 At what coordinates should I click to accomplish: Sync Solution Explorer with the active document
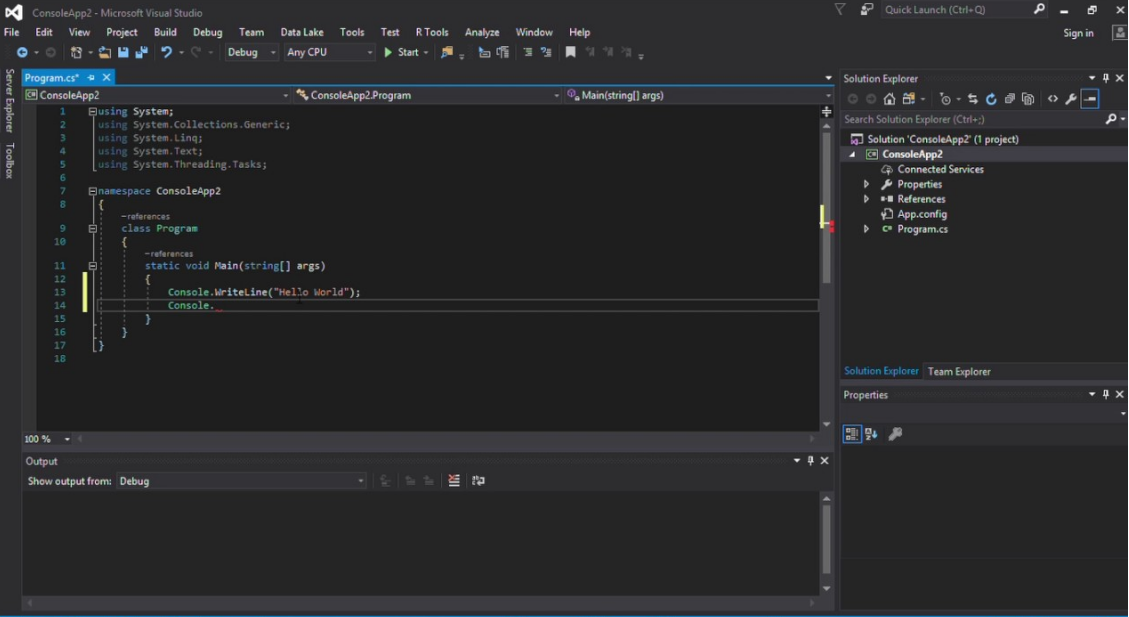click(973, 98)
